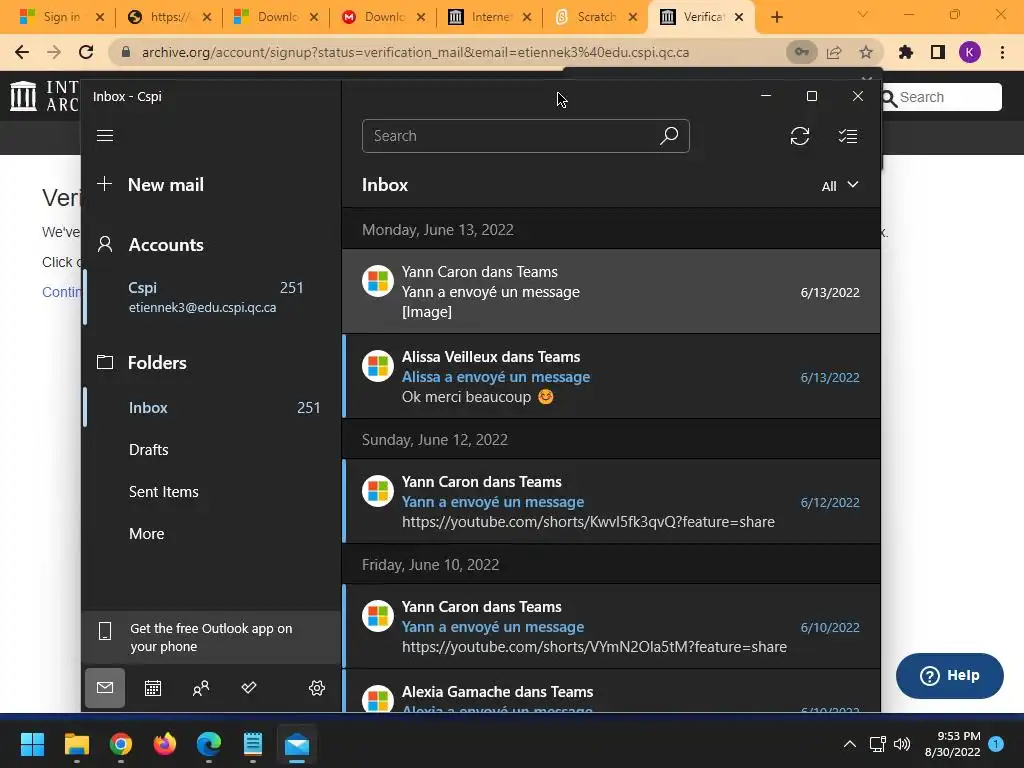This screenshot has height=768, width=1024.
Task: Open Chrome profile avatar K
Action: click(x=970, y=52)
